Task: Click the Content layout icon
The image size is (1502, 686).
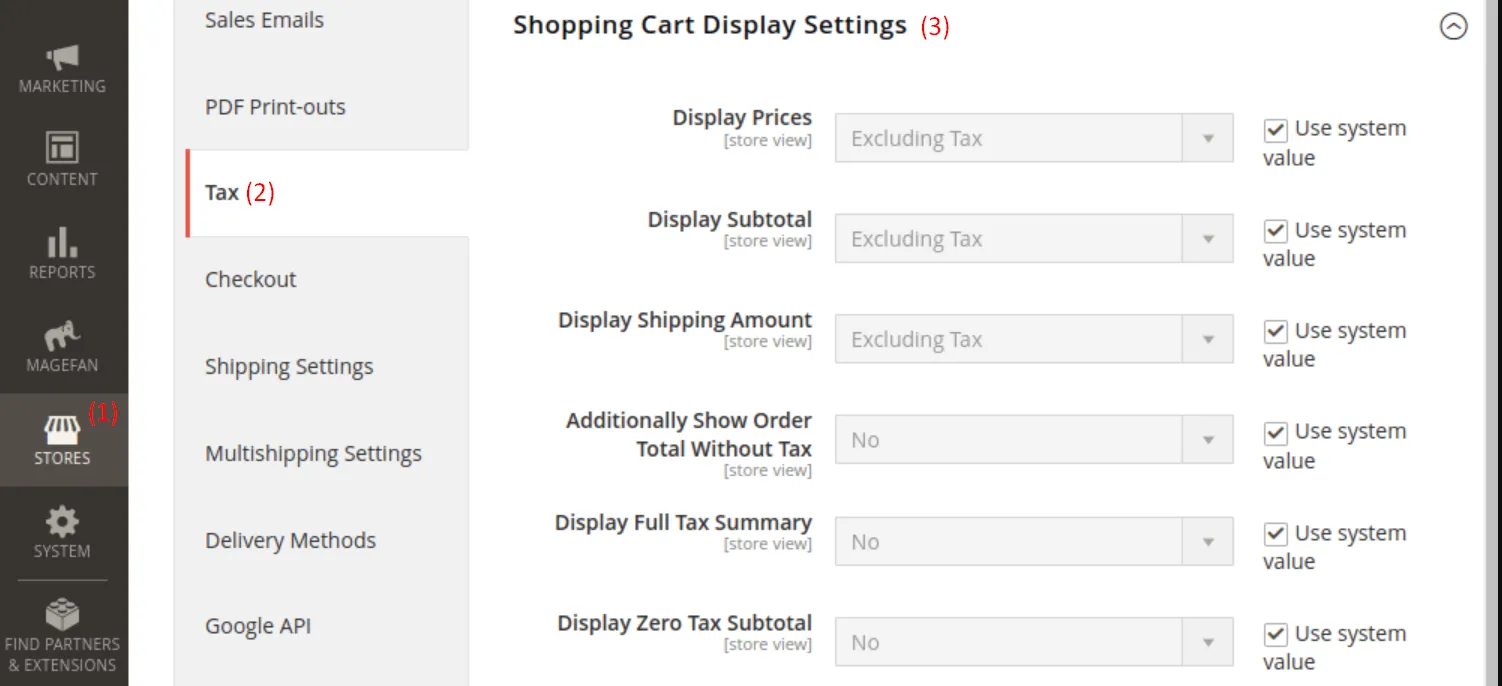Action: tap(62, 148)
